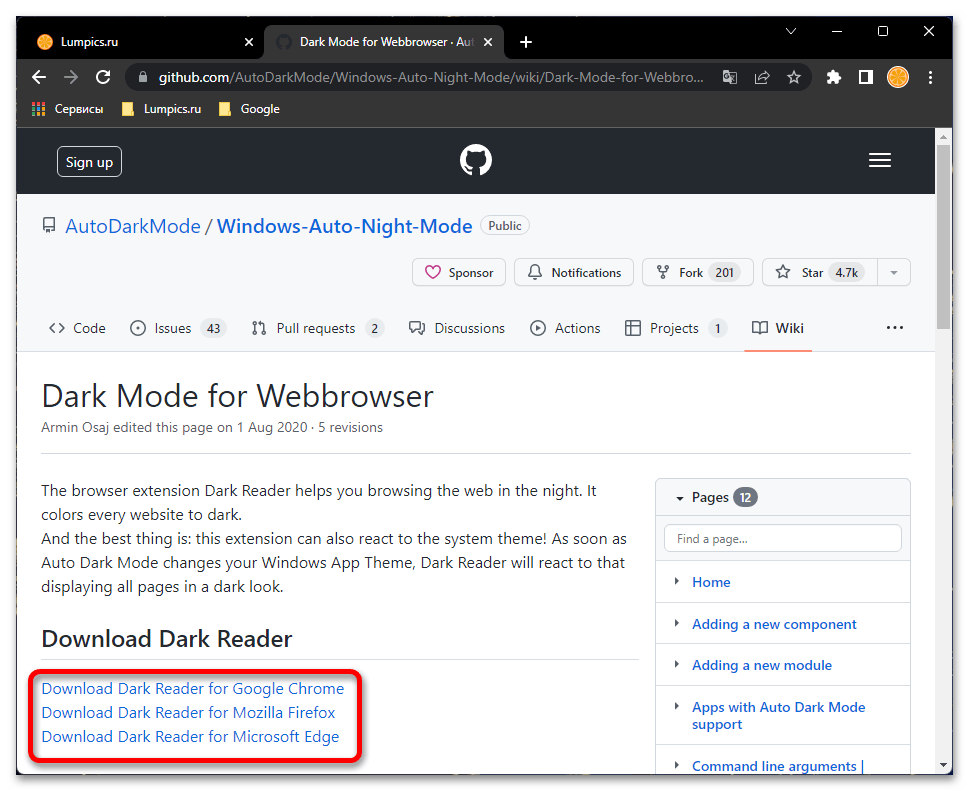Open the Pull requests tab
Screen dimensions: 969x791
pos(318,328)
